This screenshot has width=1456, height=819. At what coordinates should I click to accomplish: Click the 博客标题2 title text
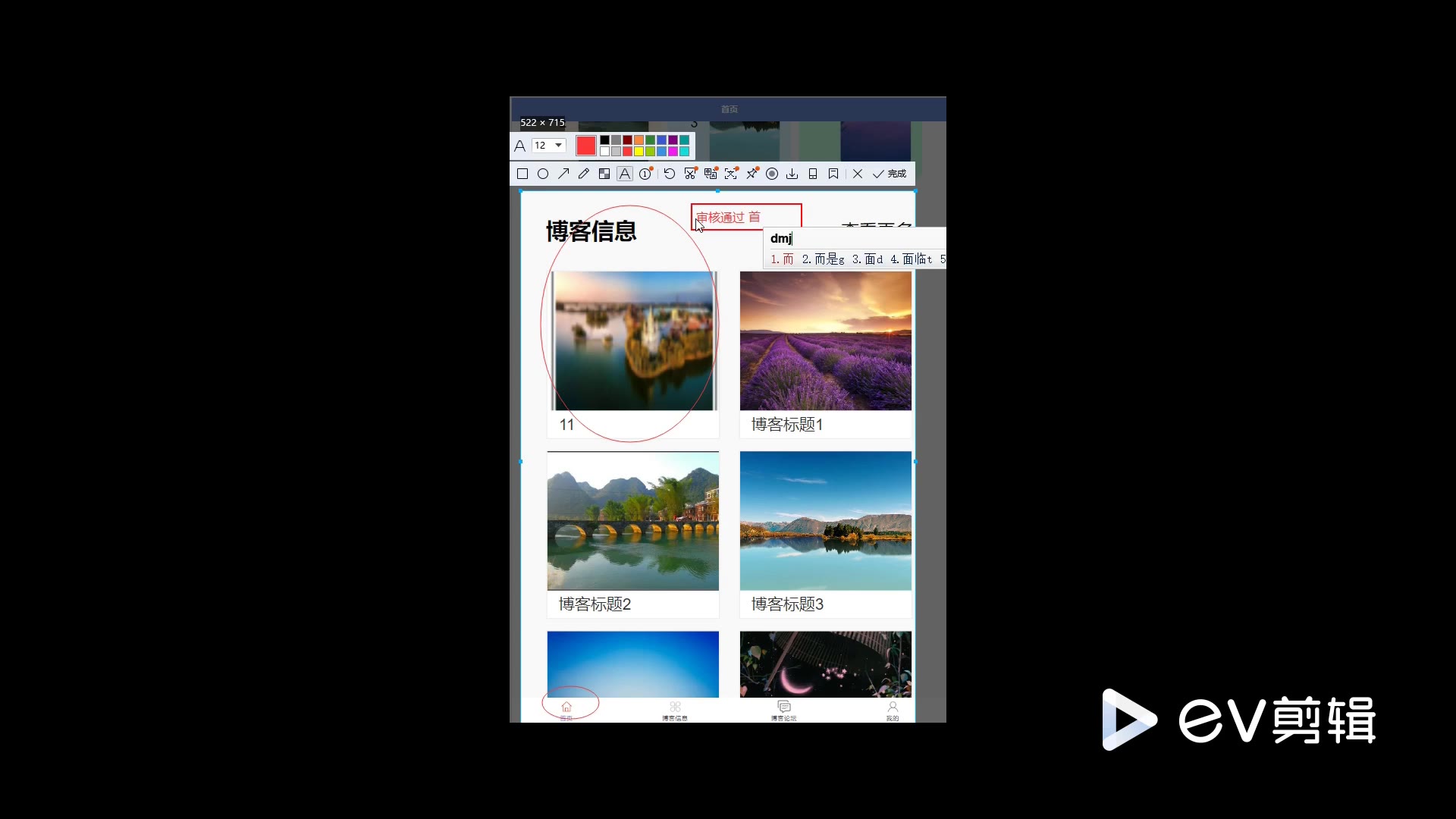pyautogui.click(x=595, y=604)
